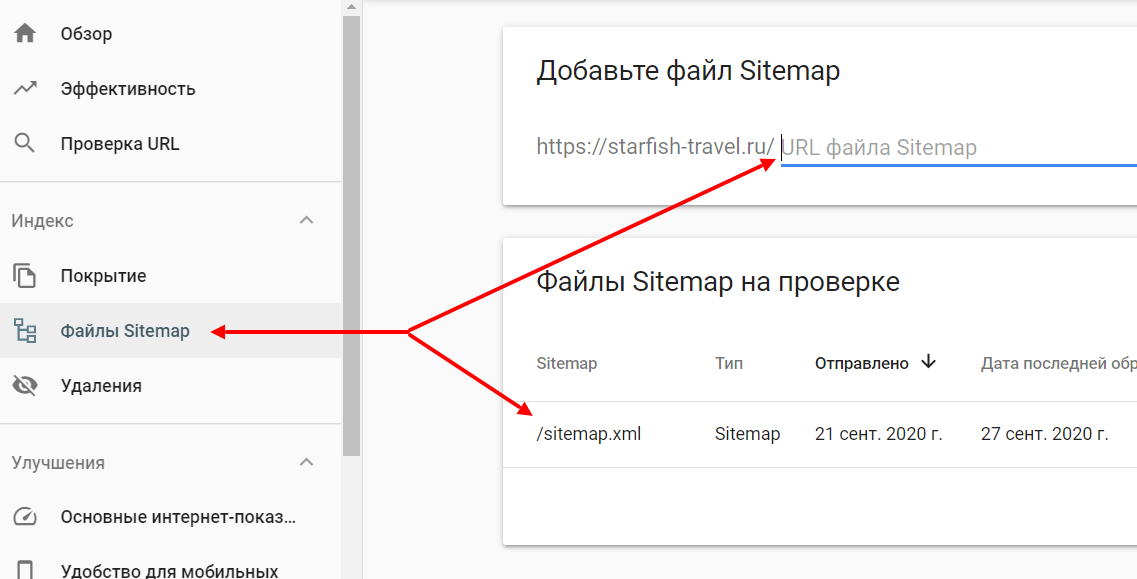Open the /sitemap.xml entry

click(x=590, y=434)
